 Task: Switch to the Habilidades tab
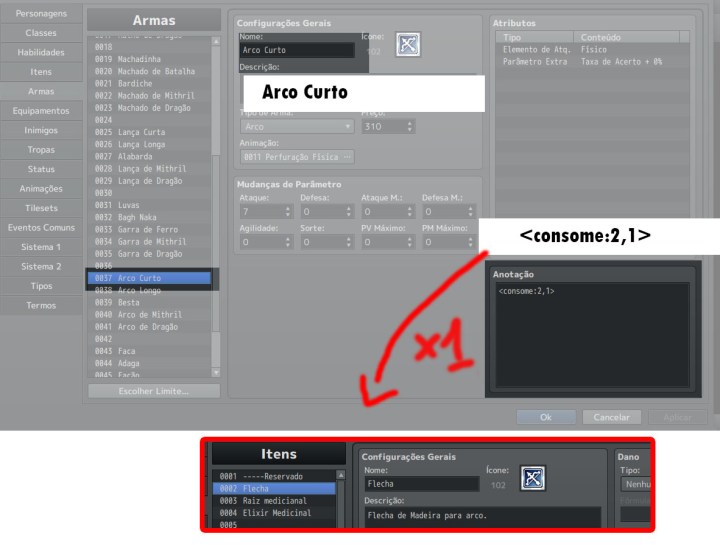(41, 52)
